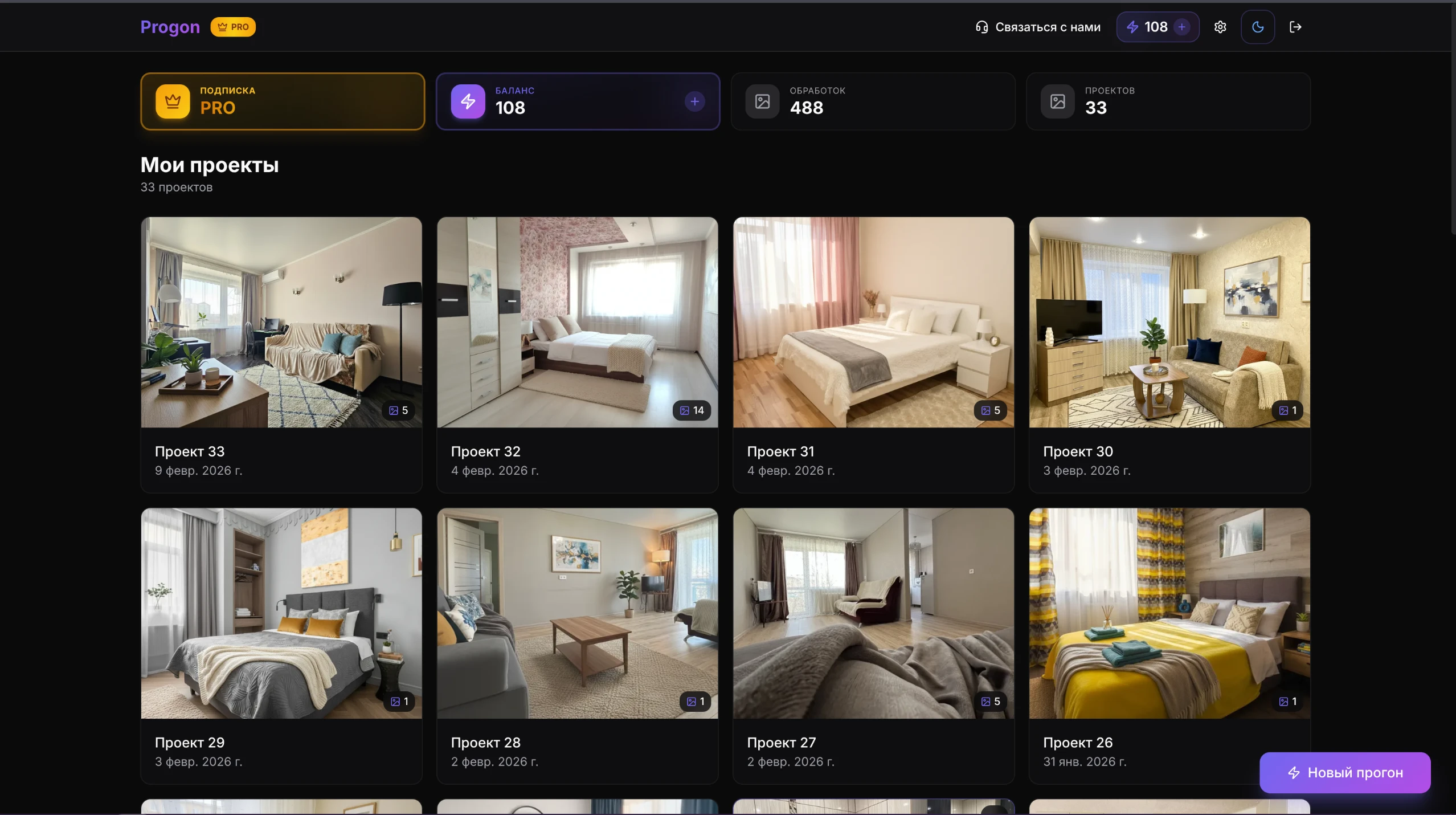Click plus icon next to header balance

click(x=1182, y=27)
